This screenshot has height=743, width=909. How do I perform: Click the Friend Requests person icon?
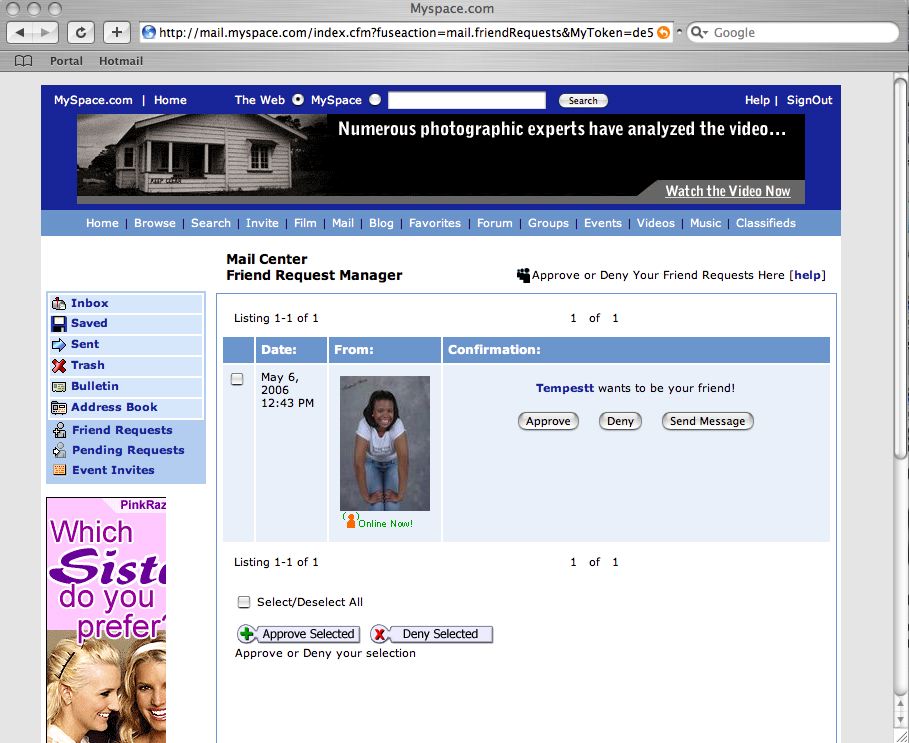coord(59,430)
